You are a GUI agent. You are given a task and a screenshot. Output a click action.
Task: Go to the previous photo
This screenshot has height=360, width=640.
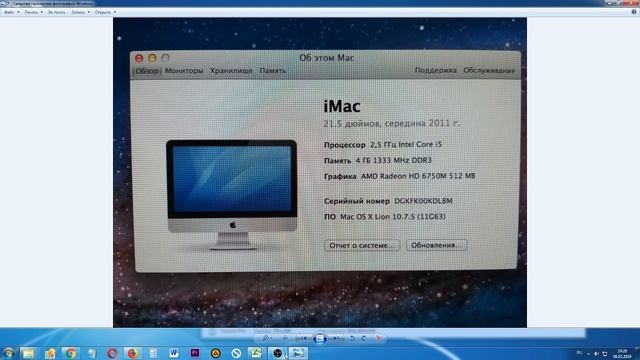(302, 338)
